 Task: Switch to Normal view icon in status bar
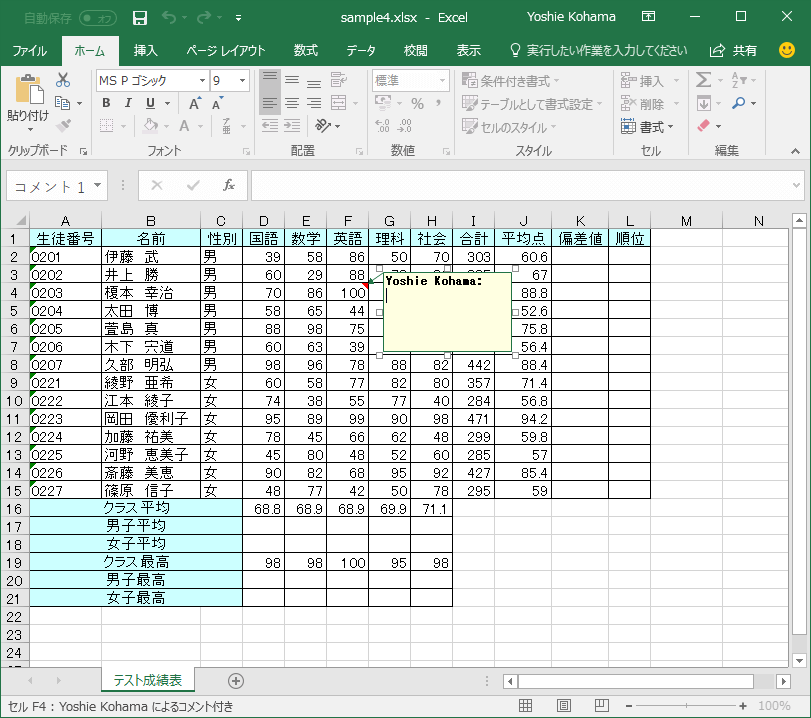click(525, 706)
